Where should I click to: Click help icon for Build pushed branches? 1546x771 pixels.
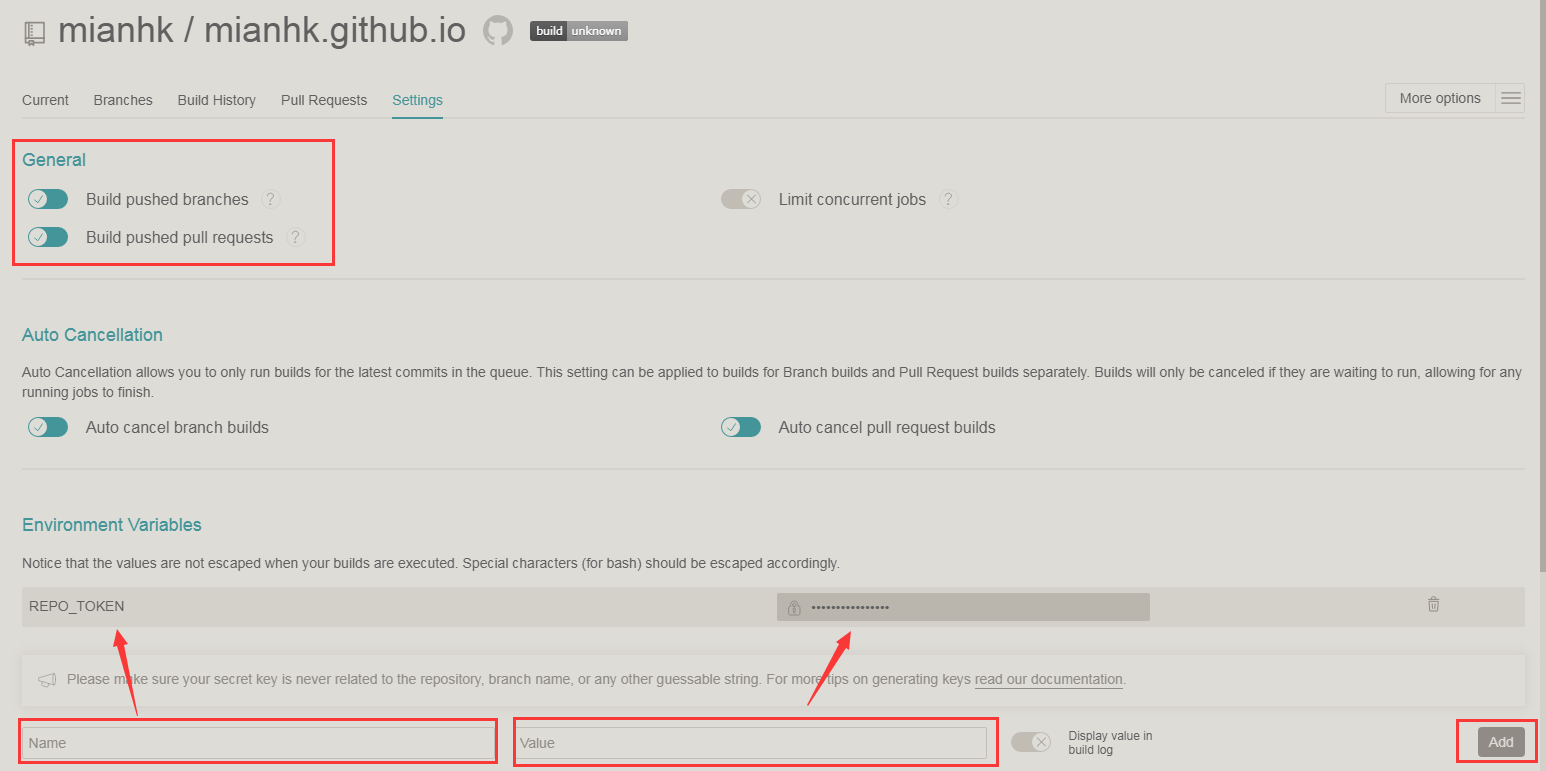271,199
